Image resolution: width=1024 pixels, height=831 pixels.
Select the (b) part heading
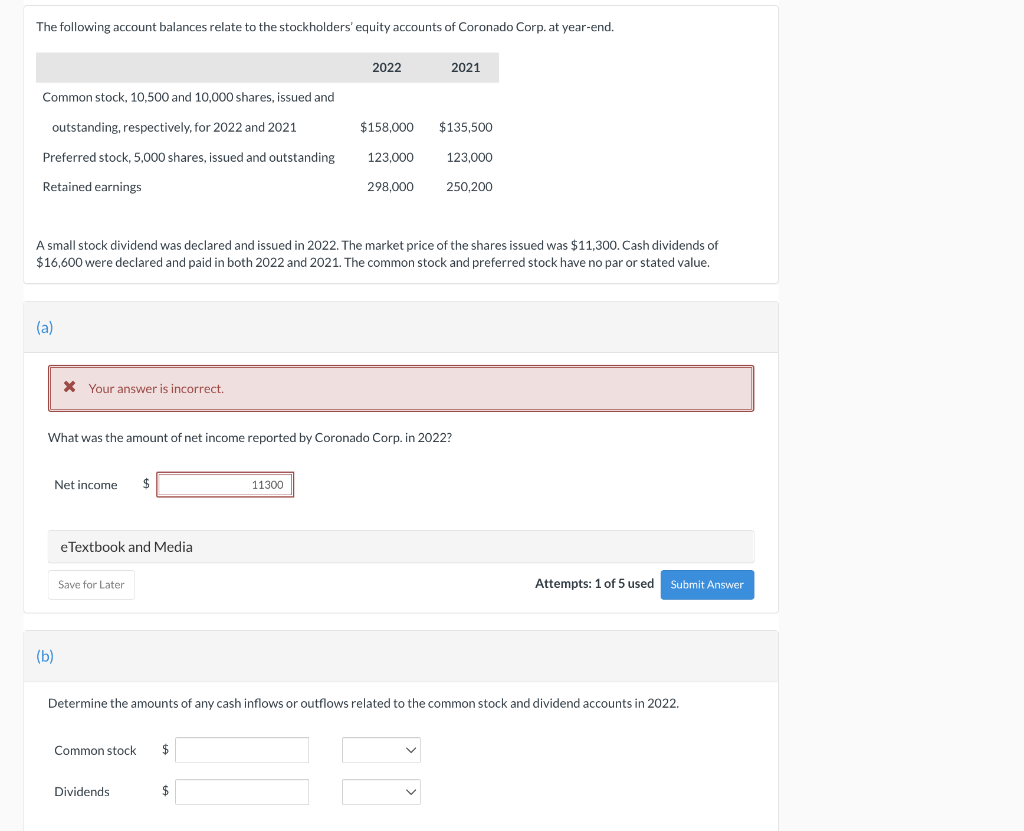point(45,656)
